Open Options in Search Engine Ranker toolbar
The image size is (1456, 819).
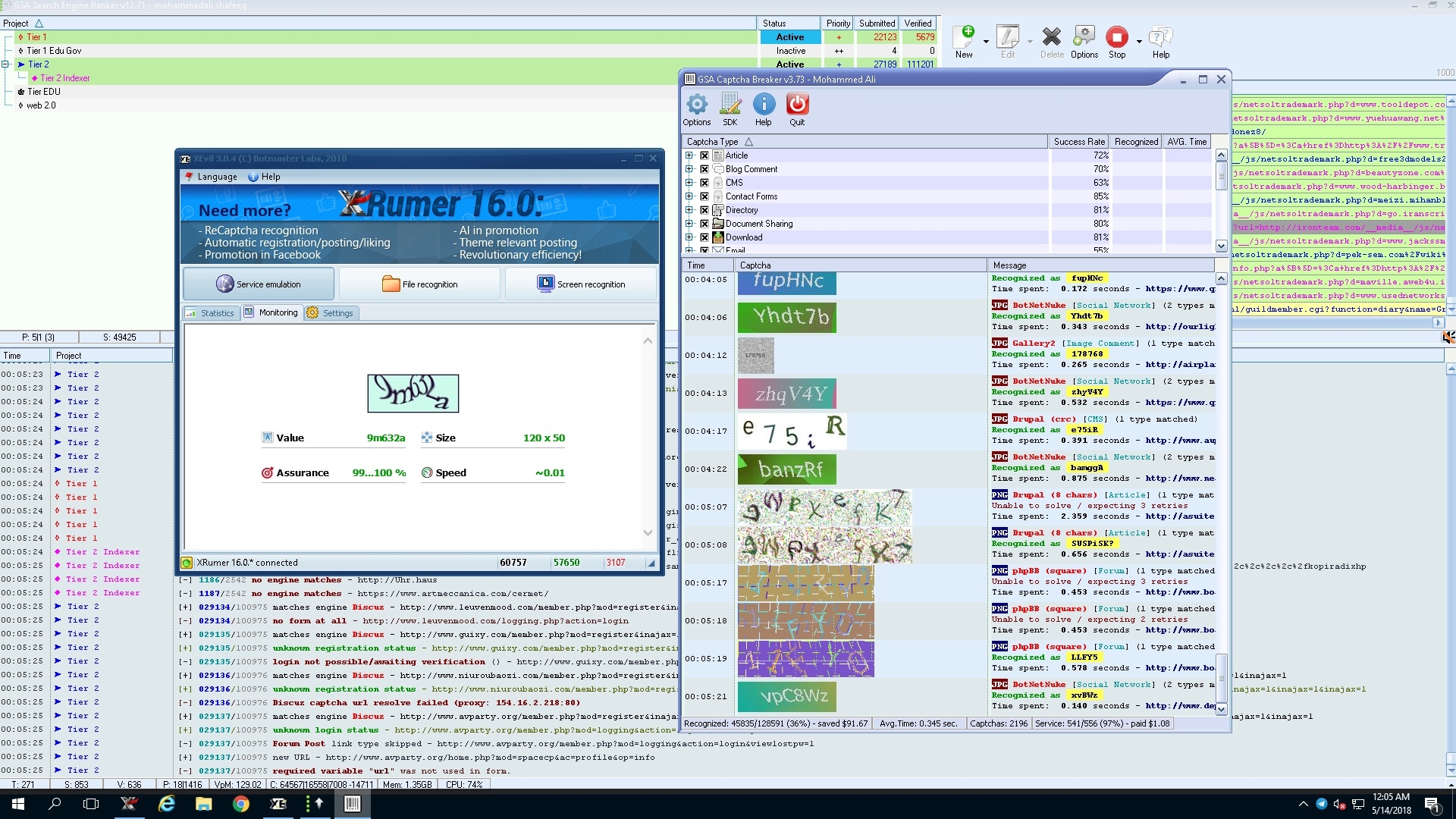pyautogui.click(x=1084, y=42)
